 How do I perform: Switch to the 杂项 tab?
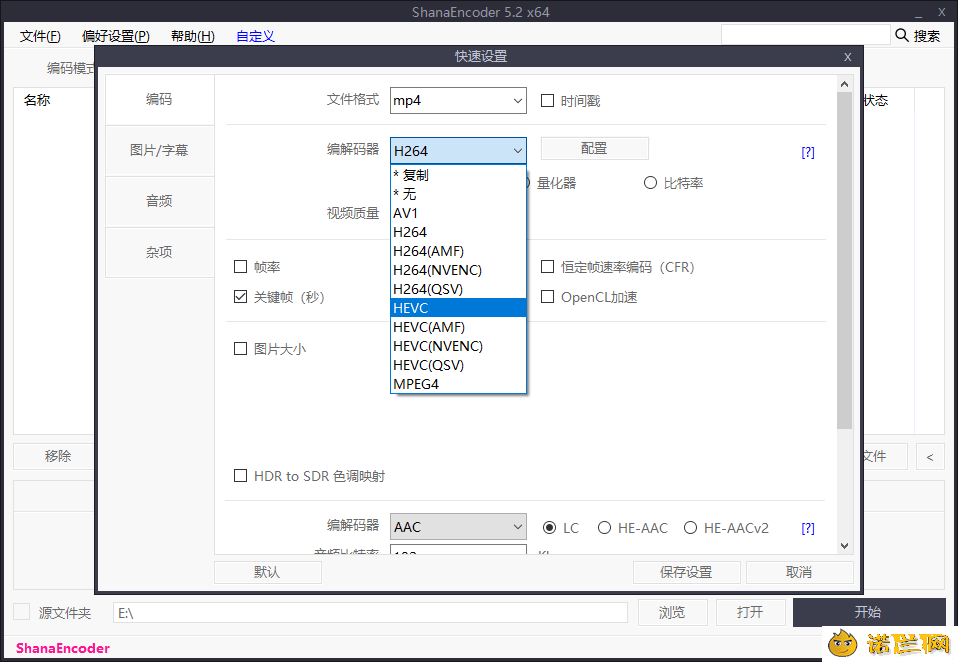click(x=159, y=252)
